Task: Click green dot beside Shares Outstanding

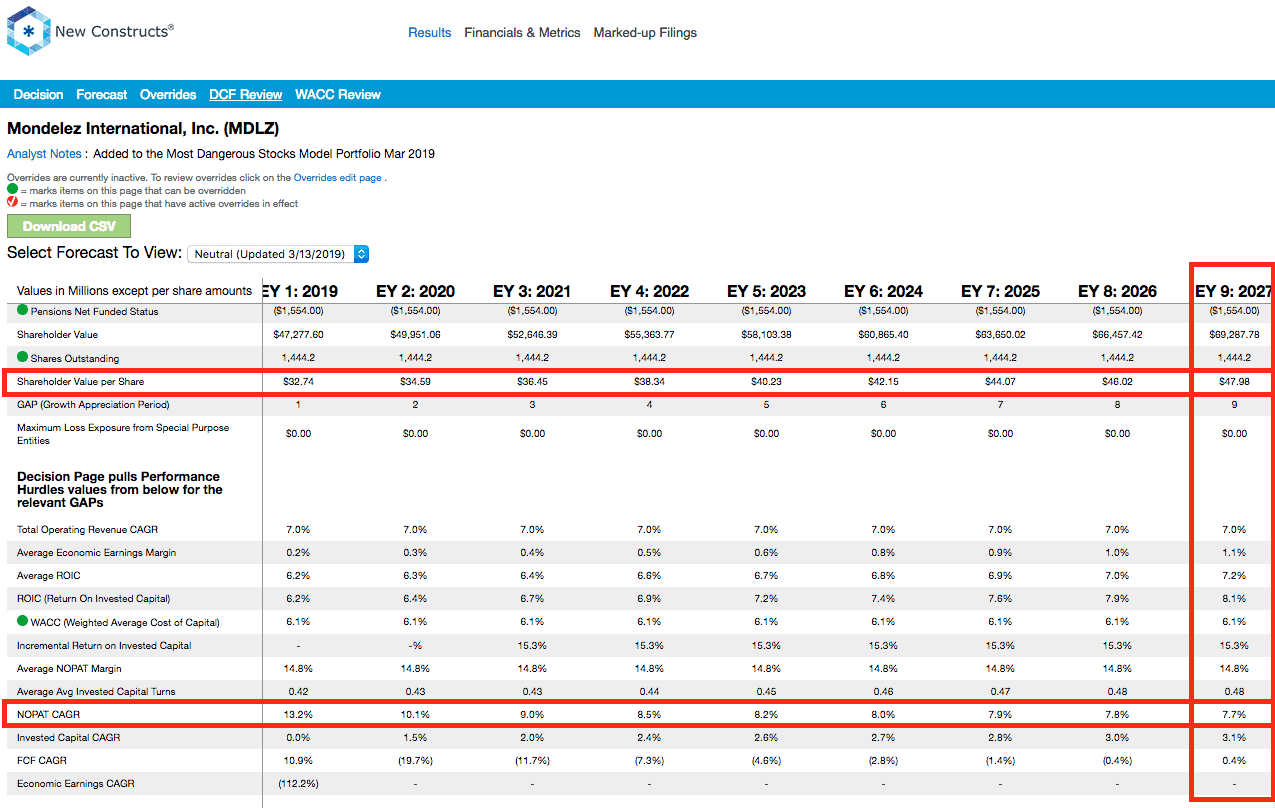Action: [23, 357]
